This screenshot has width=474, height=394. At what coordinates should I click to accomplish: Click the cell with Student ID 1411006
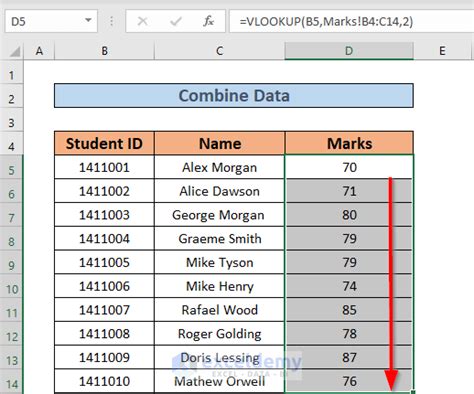coord(104,286)
